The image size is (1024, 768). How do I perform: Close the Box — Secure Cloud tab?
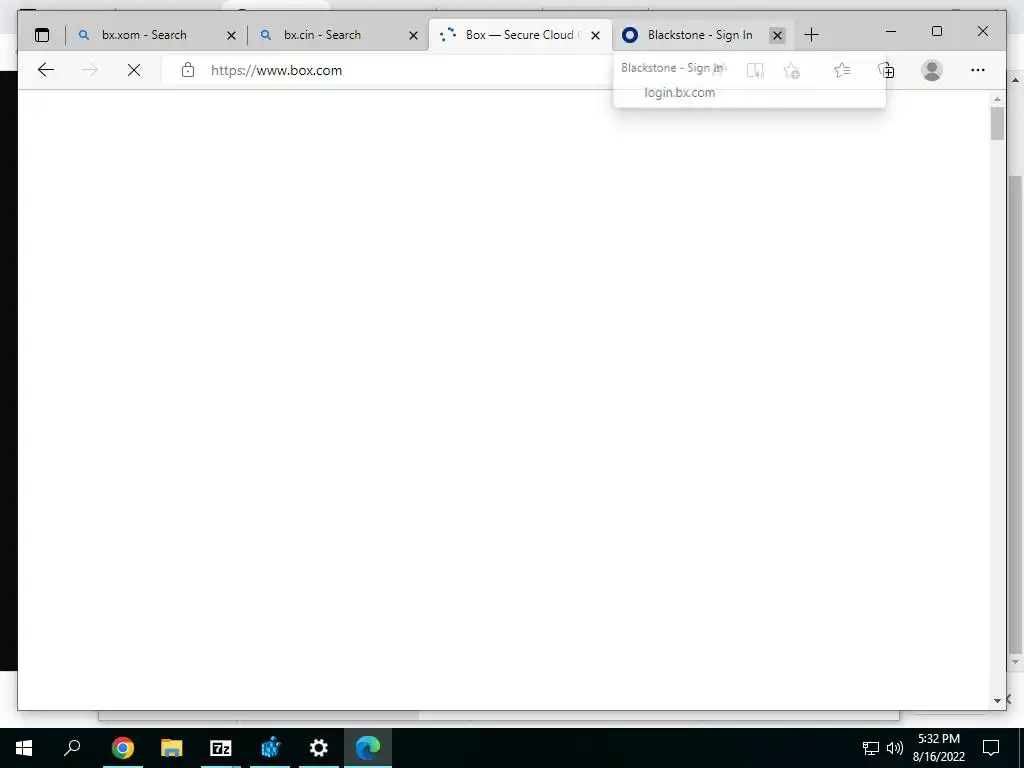tap(595, 35)
